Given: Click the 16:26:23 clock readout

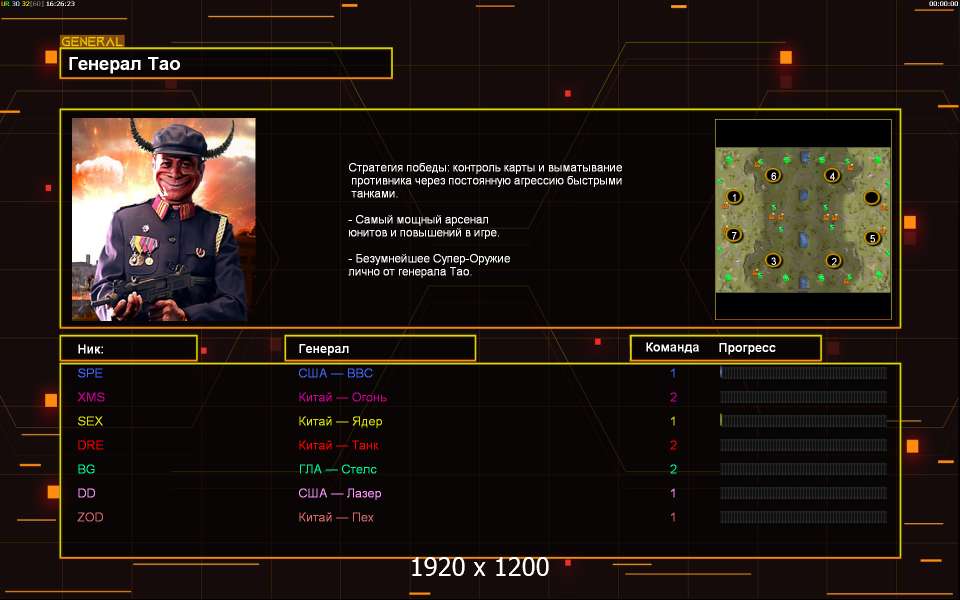Looking at the screenshot, I should [x=60, y=4].
